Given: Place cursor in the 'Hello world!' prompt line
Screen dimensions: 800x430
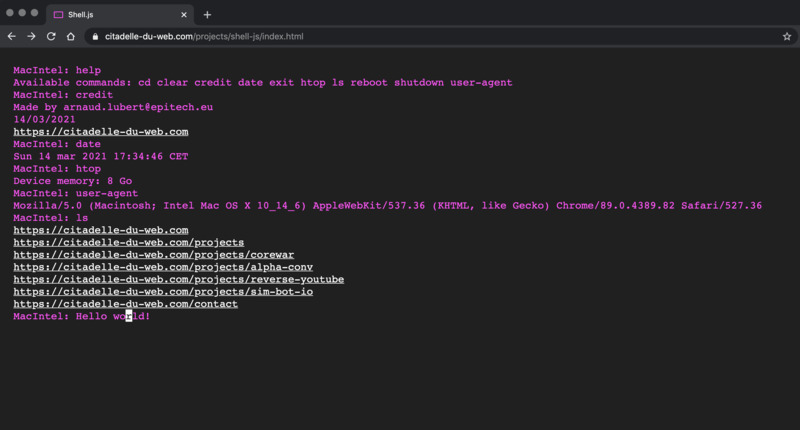Looking at the screenshot, I should (82, 316).
